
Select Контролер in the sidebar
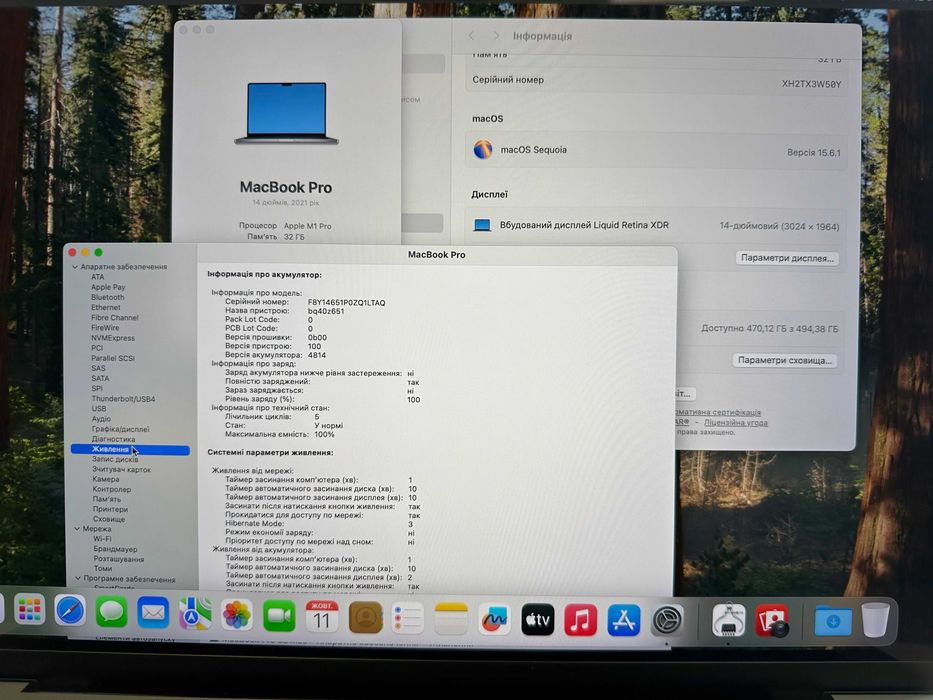click(112, 489)
